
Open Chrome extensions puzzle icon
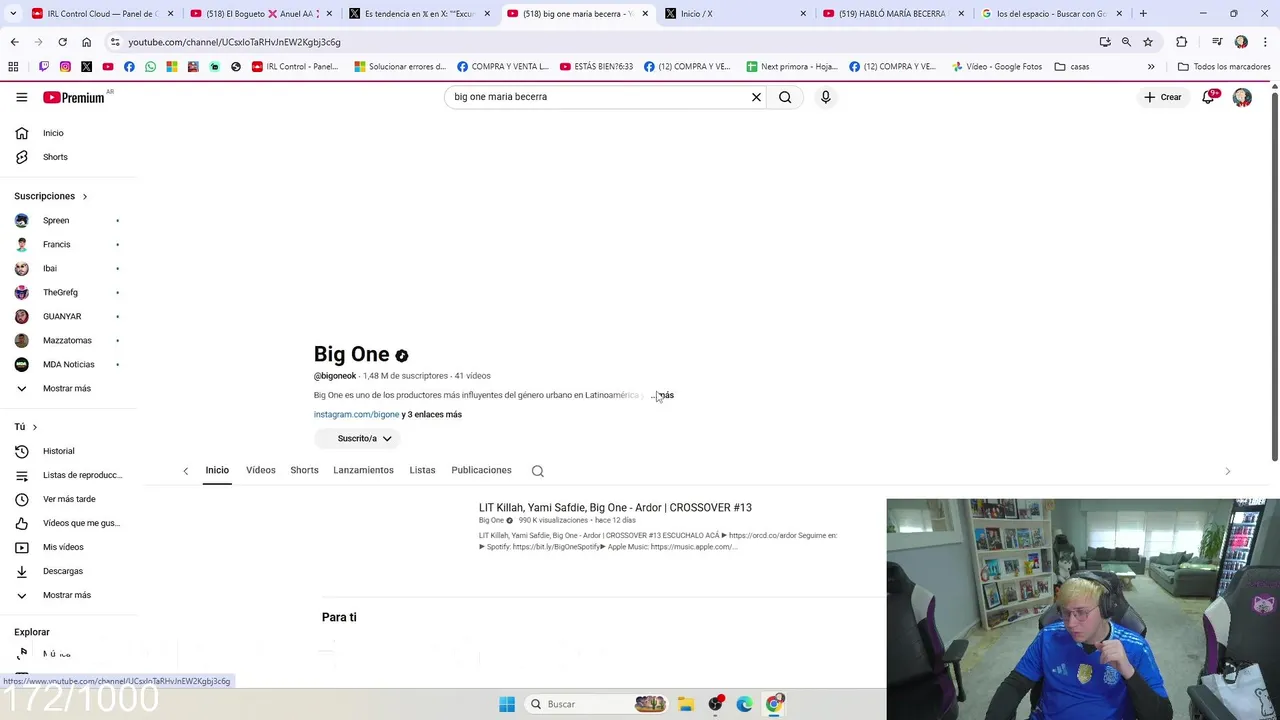pos(1181,42)
